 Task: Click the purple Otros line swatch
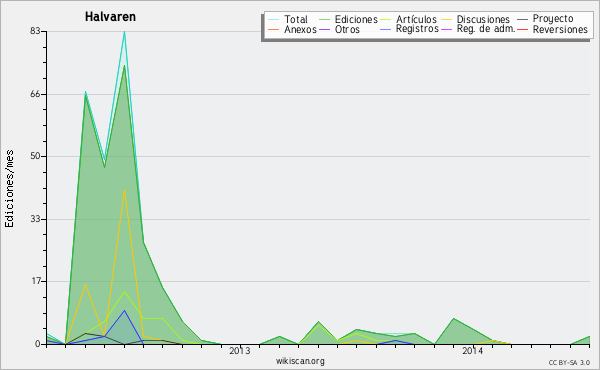point(324,29)
